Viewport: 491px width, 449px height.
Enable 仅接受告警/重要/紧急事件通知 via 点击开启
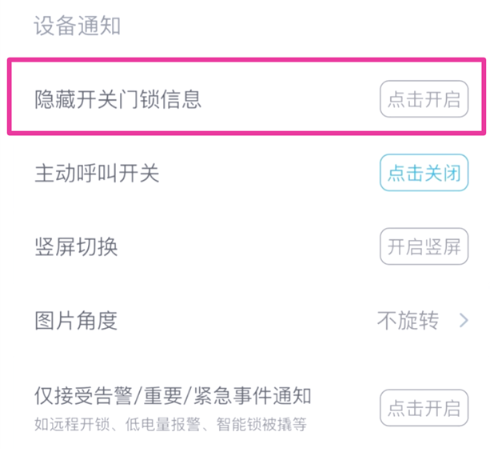(424, 408)
